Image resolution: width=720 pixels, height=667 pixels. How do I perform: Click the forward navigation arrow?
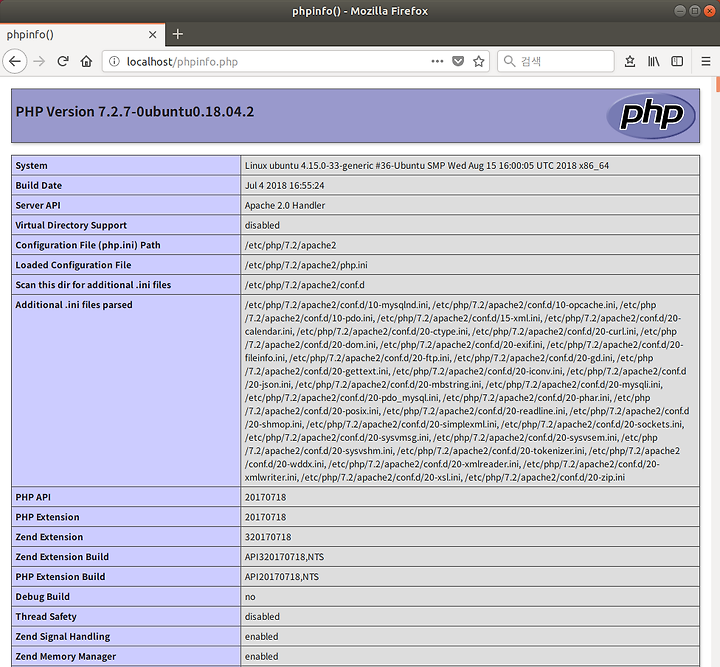pos(39,62)
